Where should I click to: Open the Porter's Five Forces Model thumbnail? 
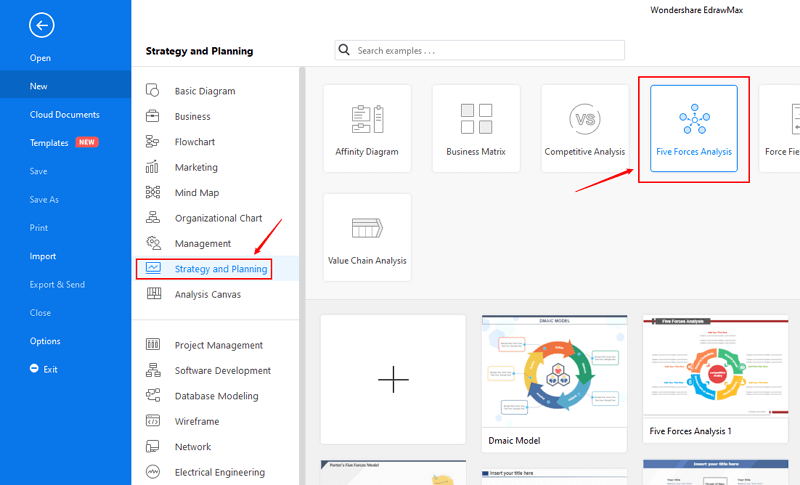393,472
